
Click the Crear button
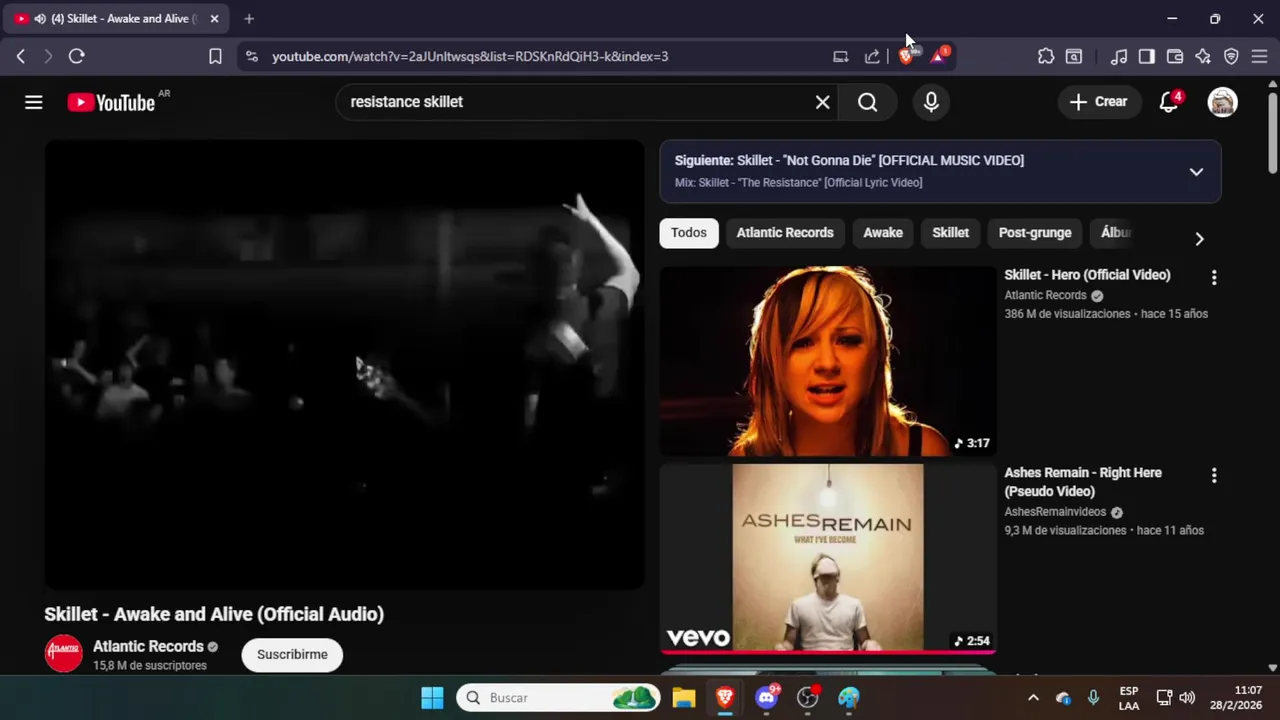(x=1099, y=102)
